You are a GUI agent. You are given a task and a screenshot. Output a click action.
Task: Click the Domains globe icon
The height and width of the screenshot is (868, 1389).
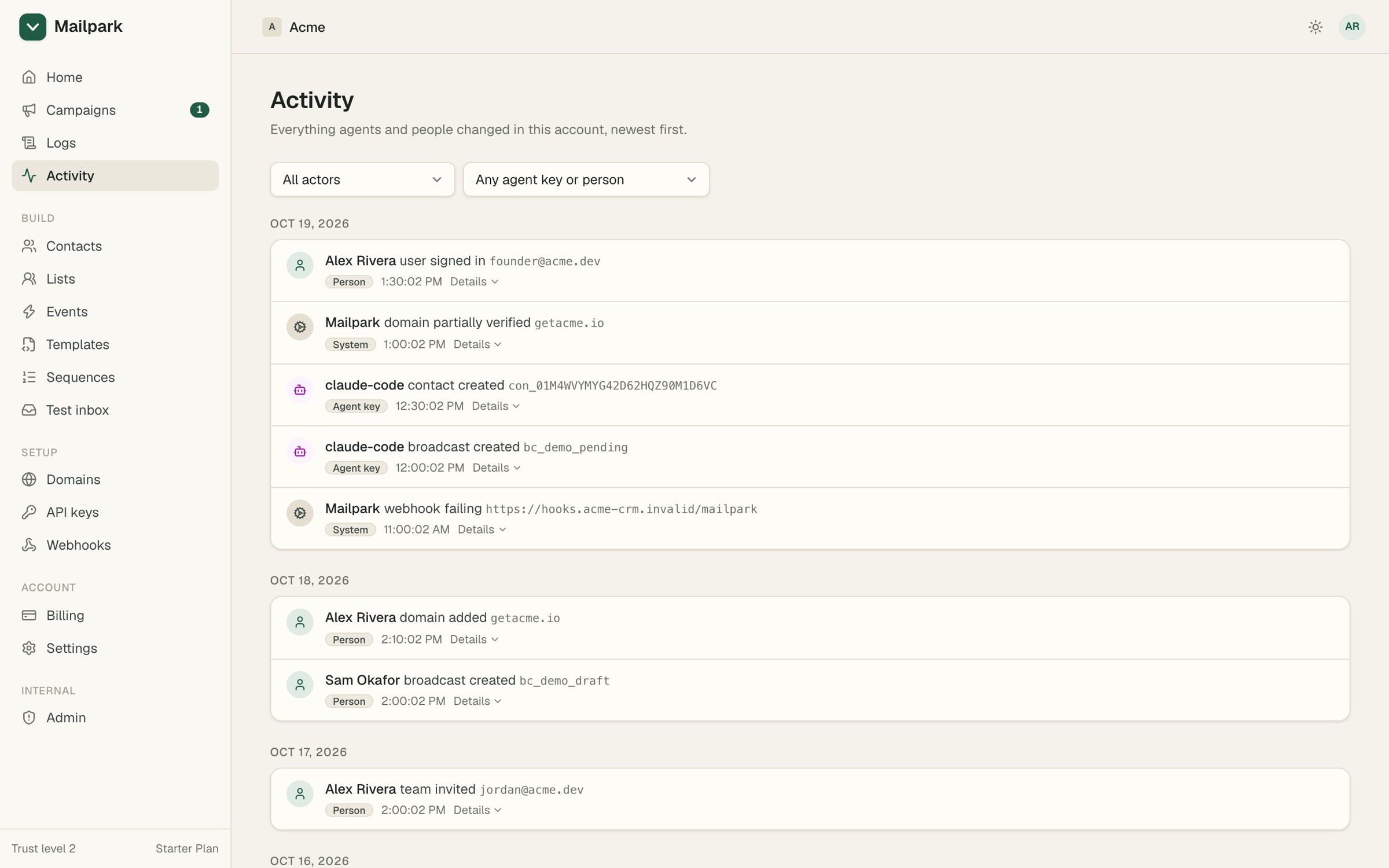click(x=29, y=479)
